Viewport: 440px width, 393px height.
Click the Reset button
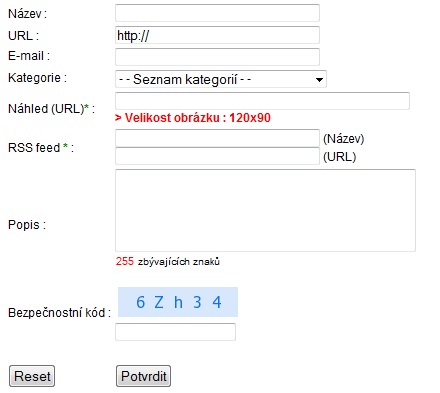tap(32, 376)
